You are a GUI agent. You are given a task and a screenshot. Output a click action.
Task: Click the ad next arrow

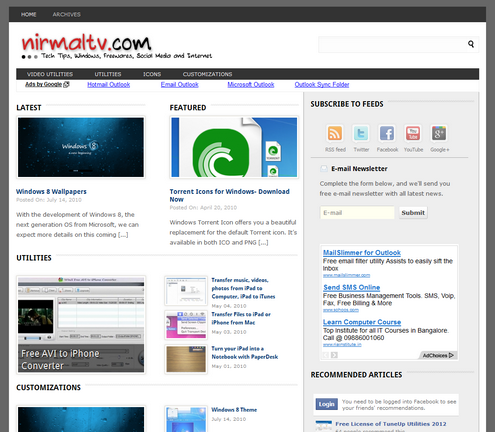coord(334,355)
